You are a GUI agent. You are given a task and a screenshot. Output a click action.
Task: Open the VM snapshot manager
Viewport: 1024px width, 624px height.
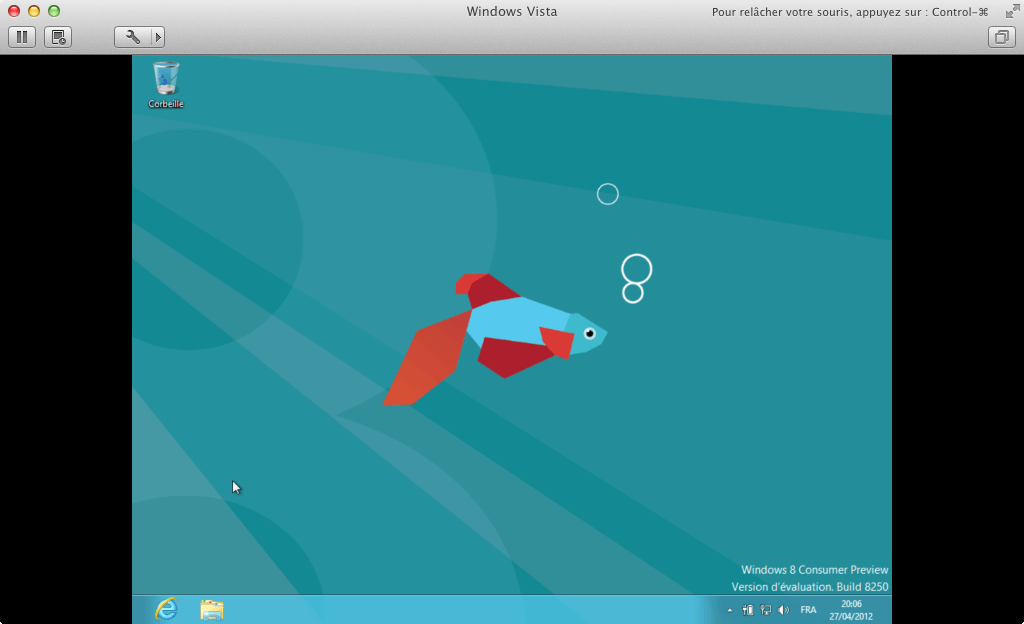[x=57, y=37]
